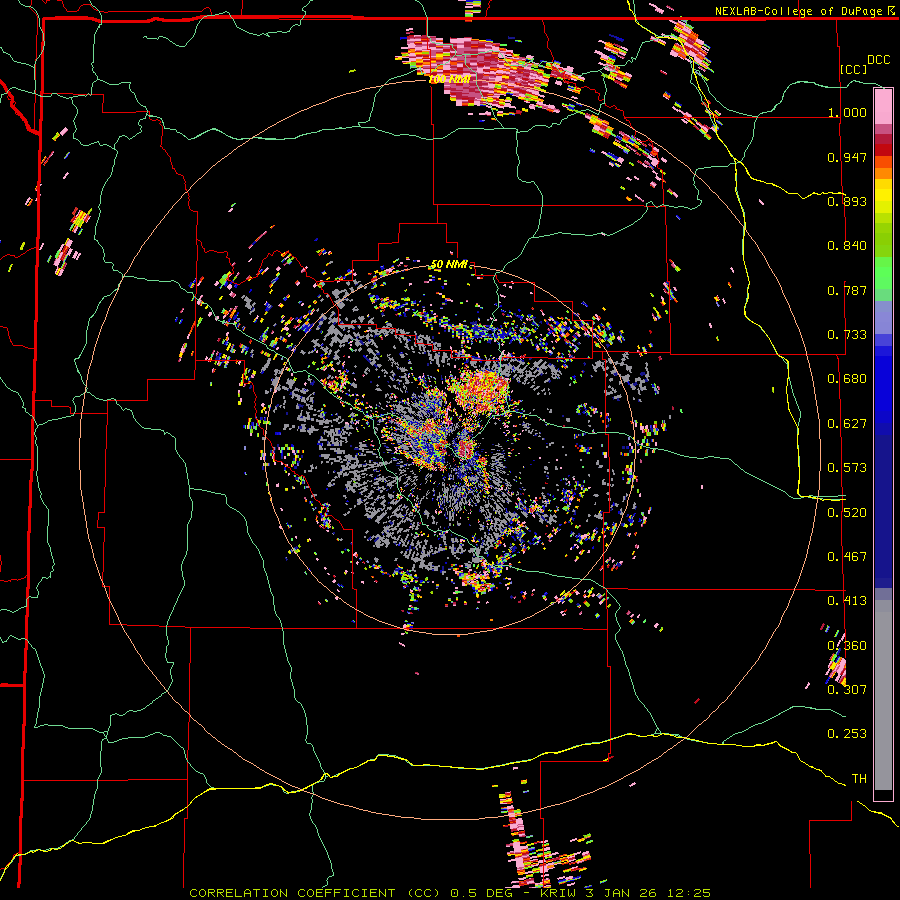Click the 0.627 scale value
900x900 pixels.
tap(847, 424)
